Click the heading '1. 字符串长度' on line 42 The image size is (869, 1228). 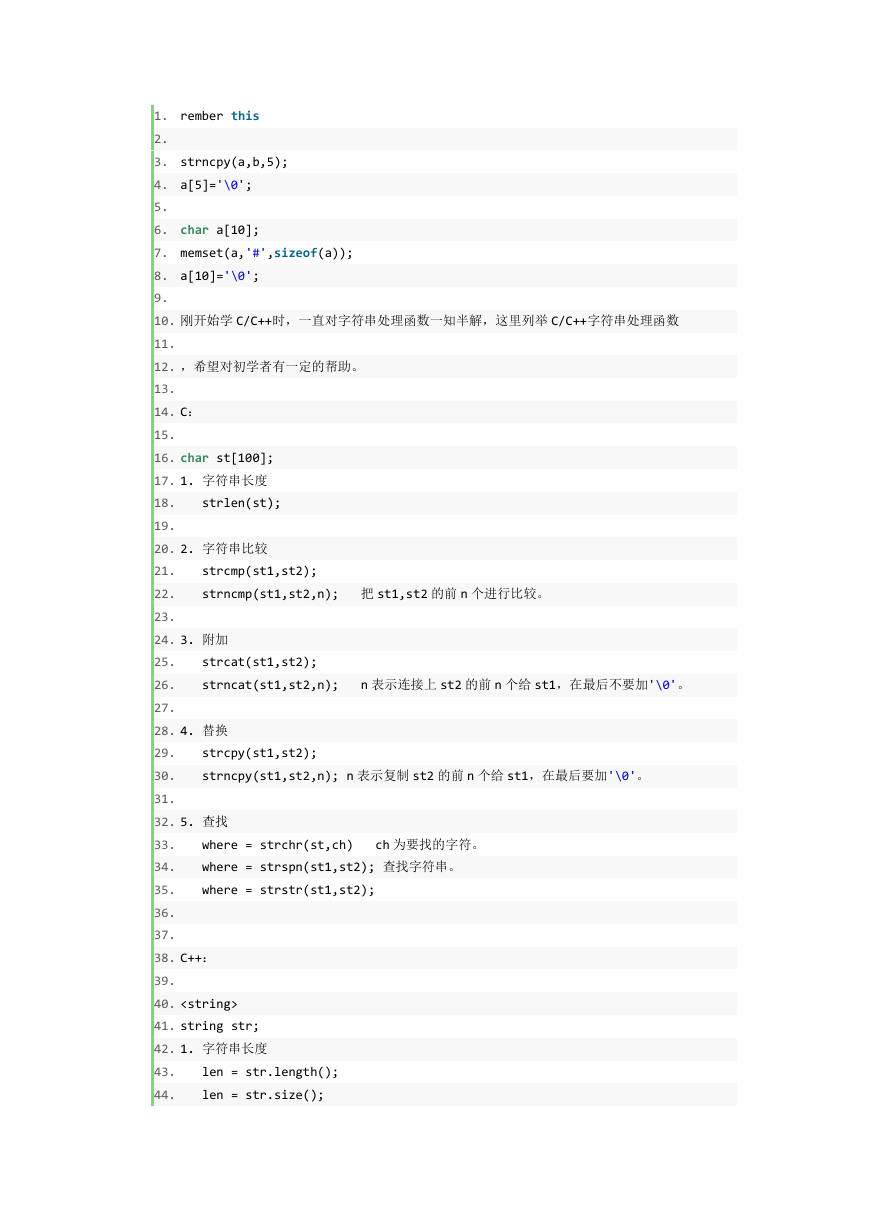224,1049
